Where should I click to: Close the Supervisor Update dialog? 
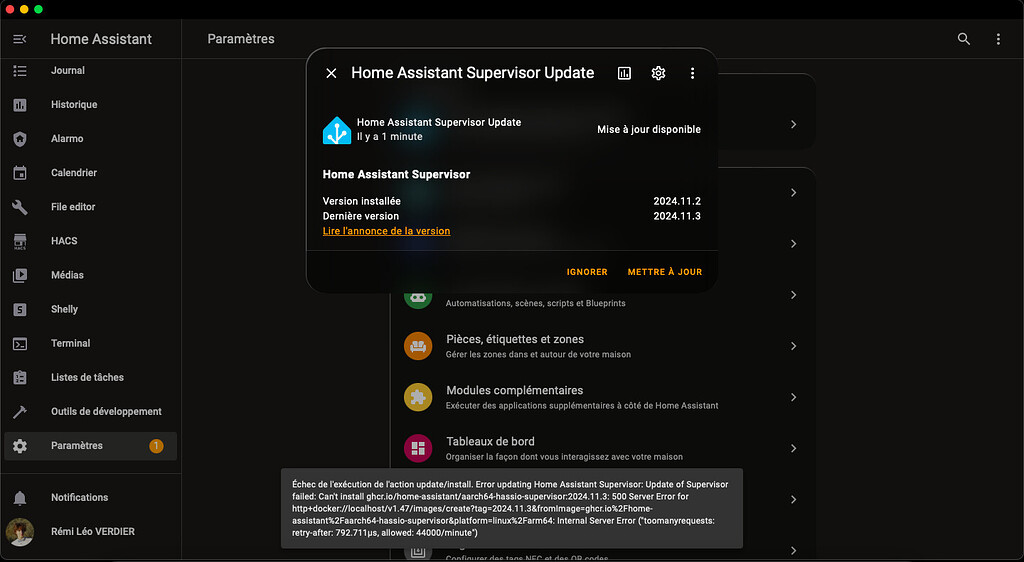[x=331, y=73]
